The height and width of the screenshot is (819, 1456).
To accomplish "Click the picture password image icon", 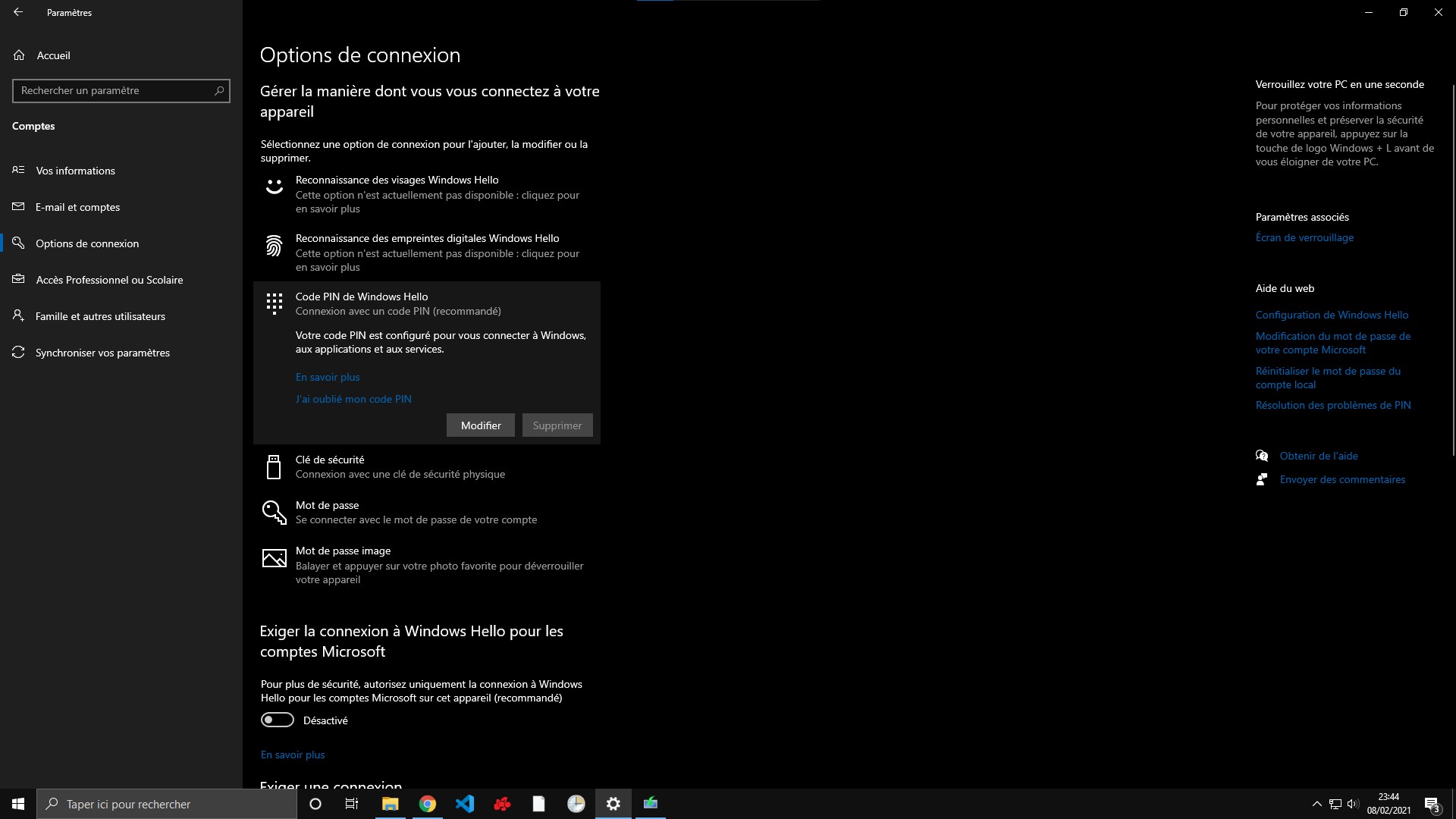I will pos(274,559).
